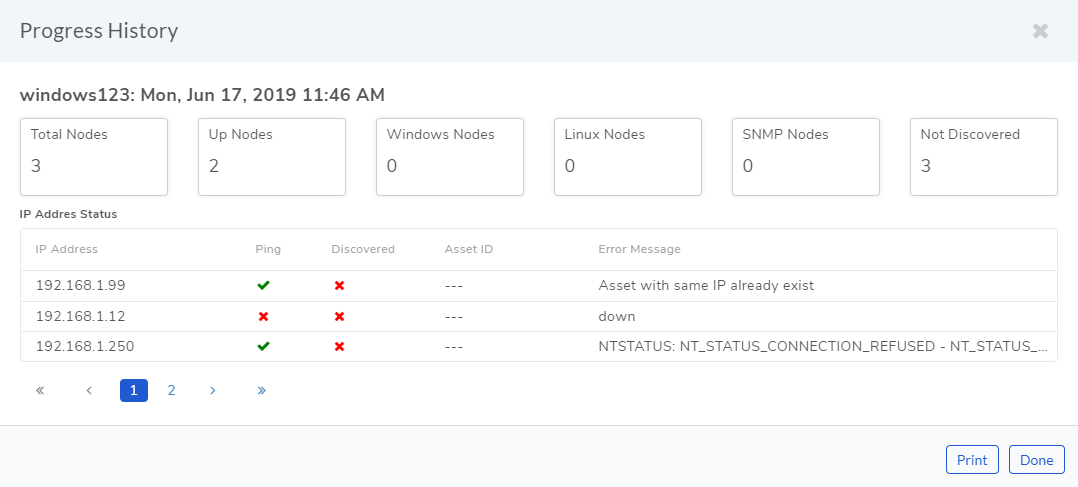Click green ping check for 192.168.1.99
The image size is (1078, 487).
pyautogui.click(x=263, y=285)
